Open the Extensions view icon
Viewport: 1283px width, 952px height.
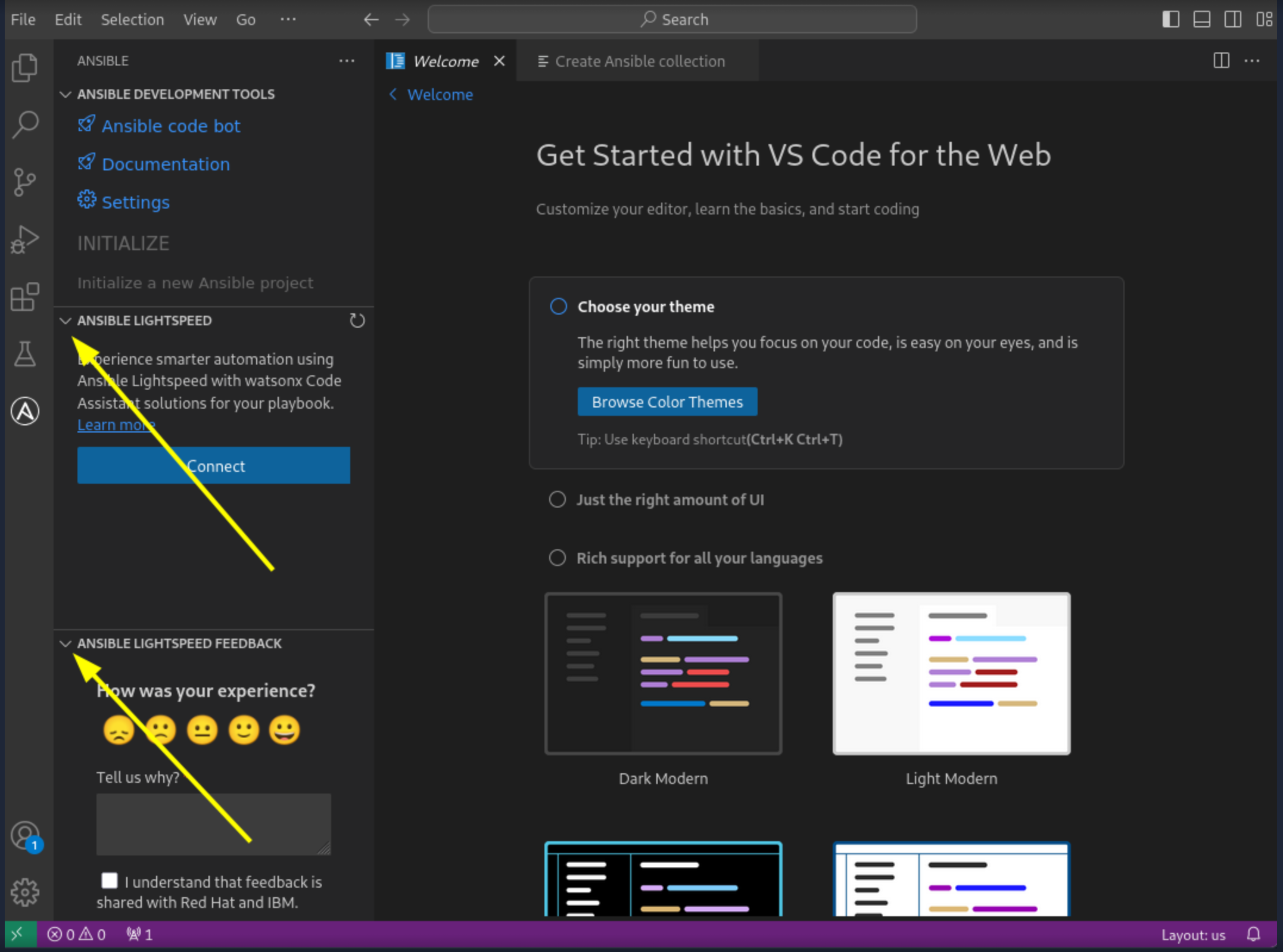(x=25, y=297)
